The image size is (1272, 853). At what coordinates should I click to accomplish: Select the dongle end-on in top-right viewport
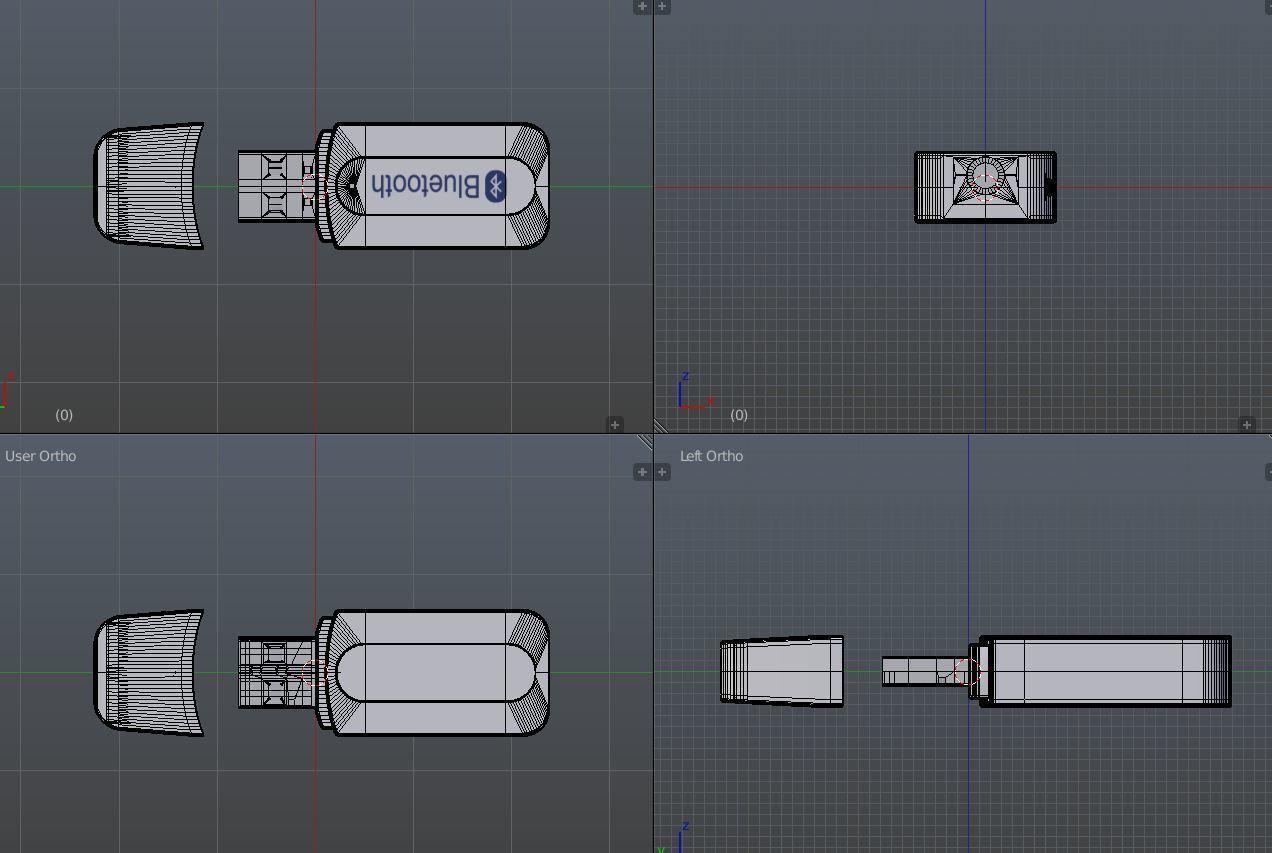tap(985, 187)
